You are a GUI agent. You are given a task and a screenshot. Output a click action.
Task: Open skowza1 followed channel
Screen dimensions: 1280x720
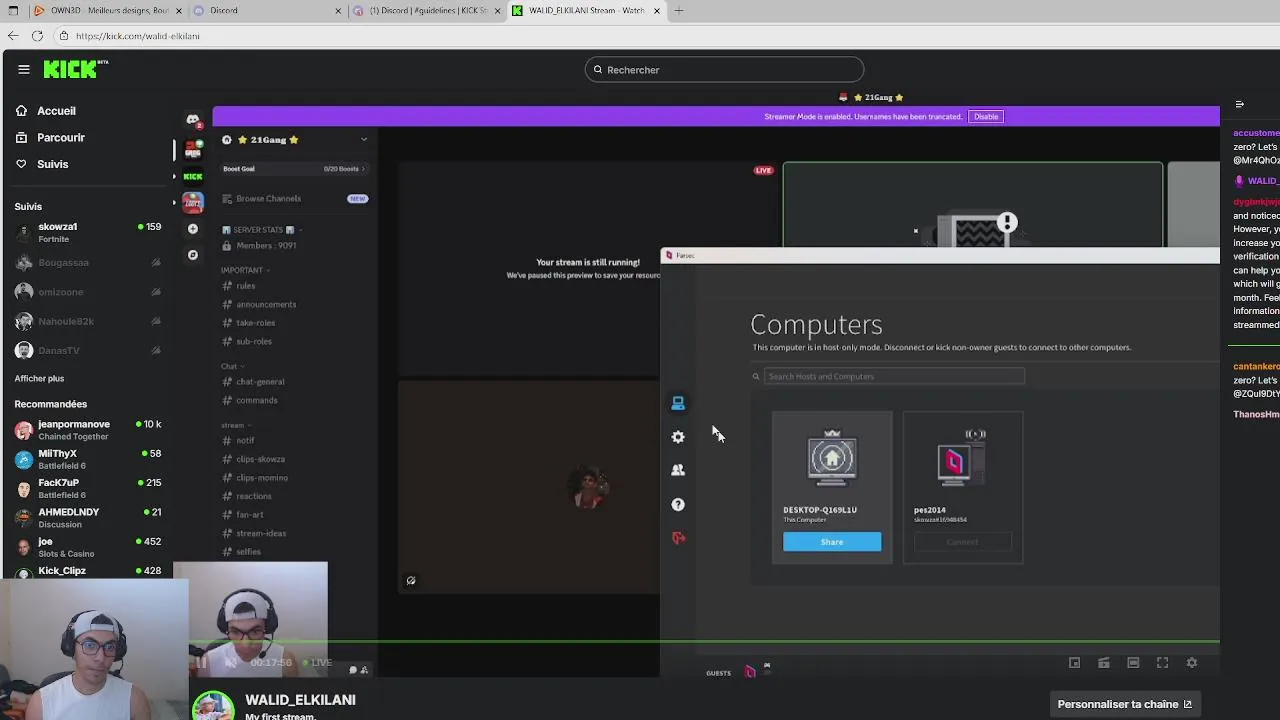88,232
